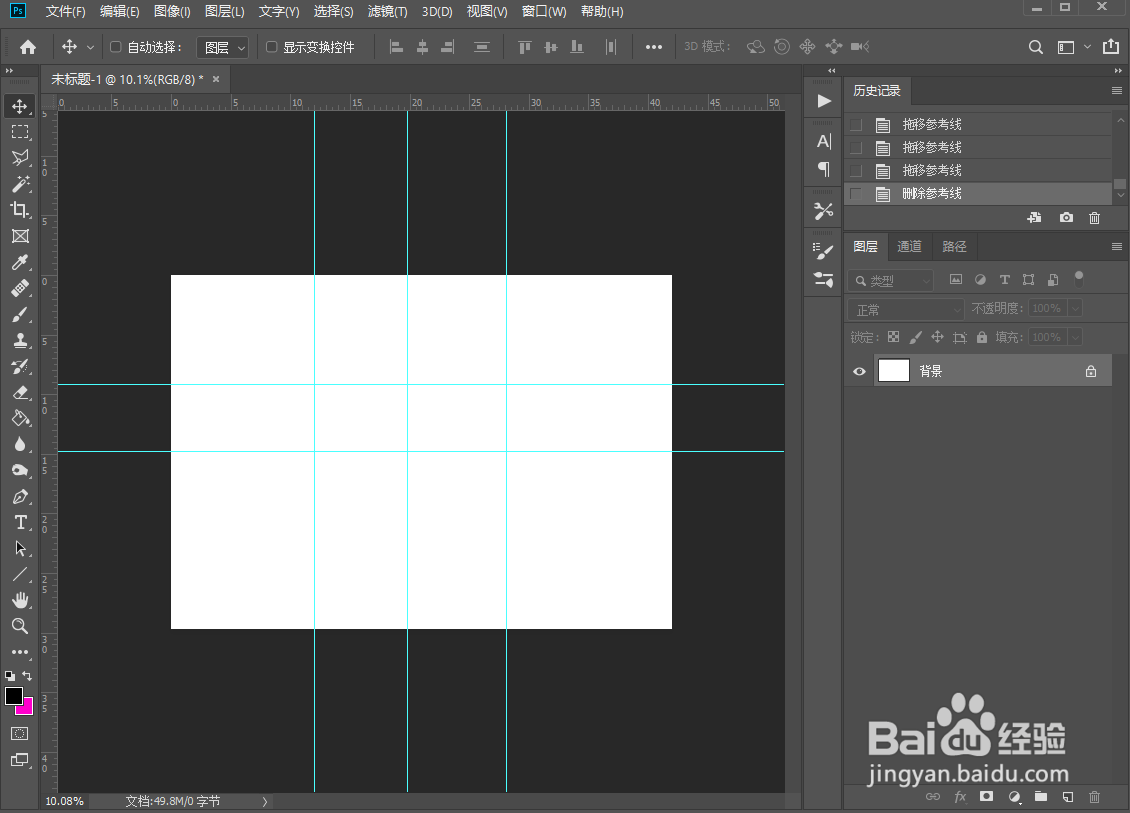1130x813 pixels.
Task: Choose the Eyedropper tool
Action: point(20,262)
